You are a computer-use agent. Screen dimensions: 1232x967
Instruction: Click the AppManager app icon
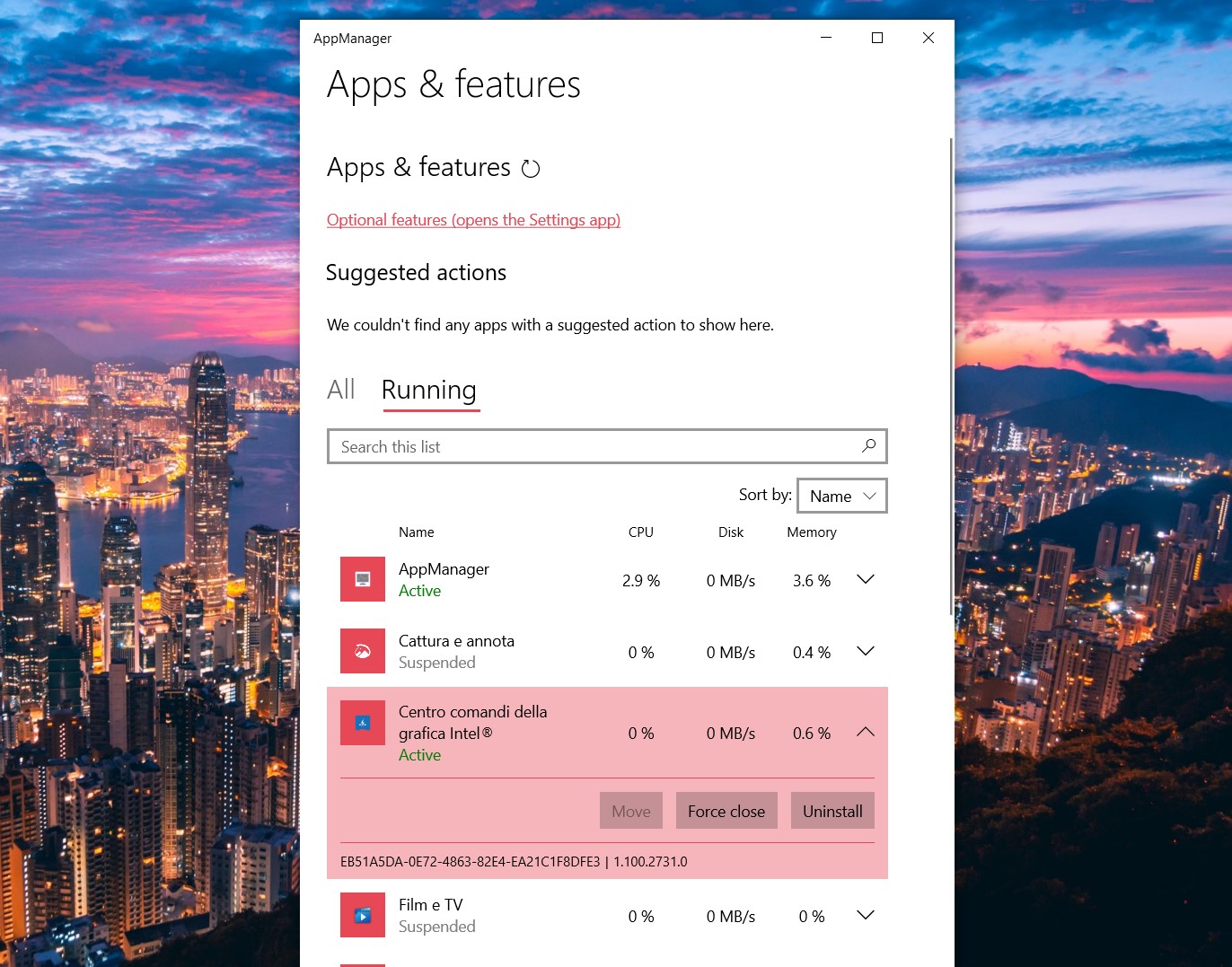pyautogui.click(x=363, y=579)
